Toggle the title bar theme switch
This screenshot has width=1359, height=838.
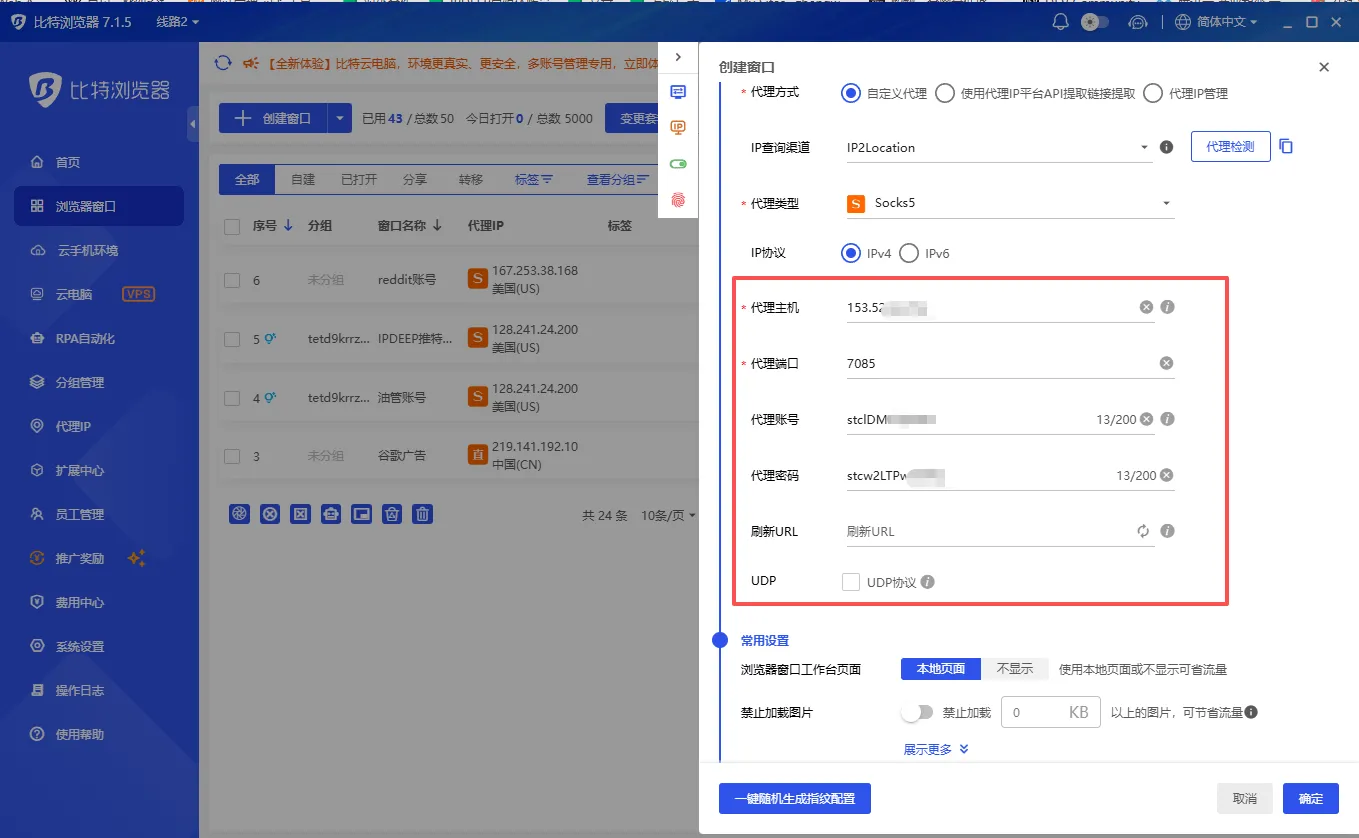[1095, 22]
